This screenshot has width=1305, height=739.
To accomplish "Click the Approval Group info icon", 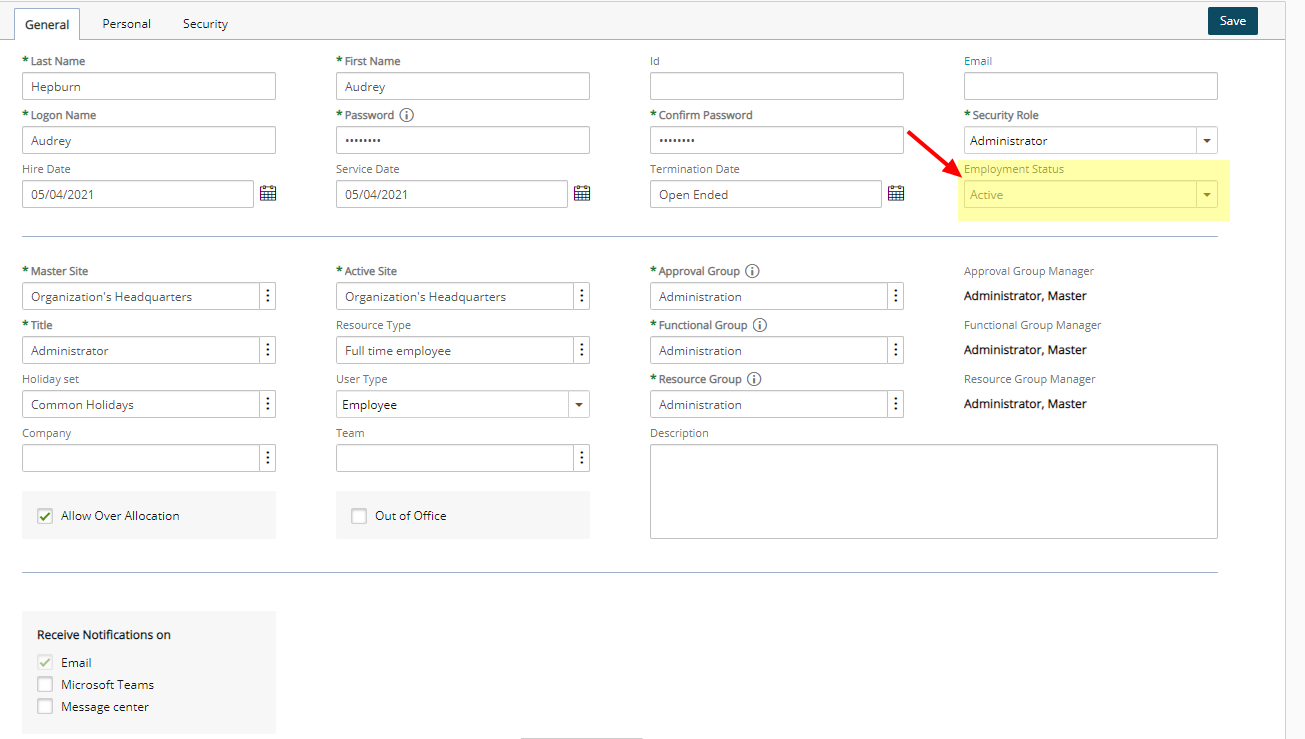I will [752, 271].
